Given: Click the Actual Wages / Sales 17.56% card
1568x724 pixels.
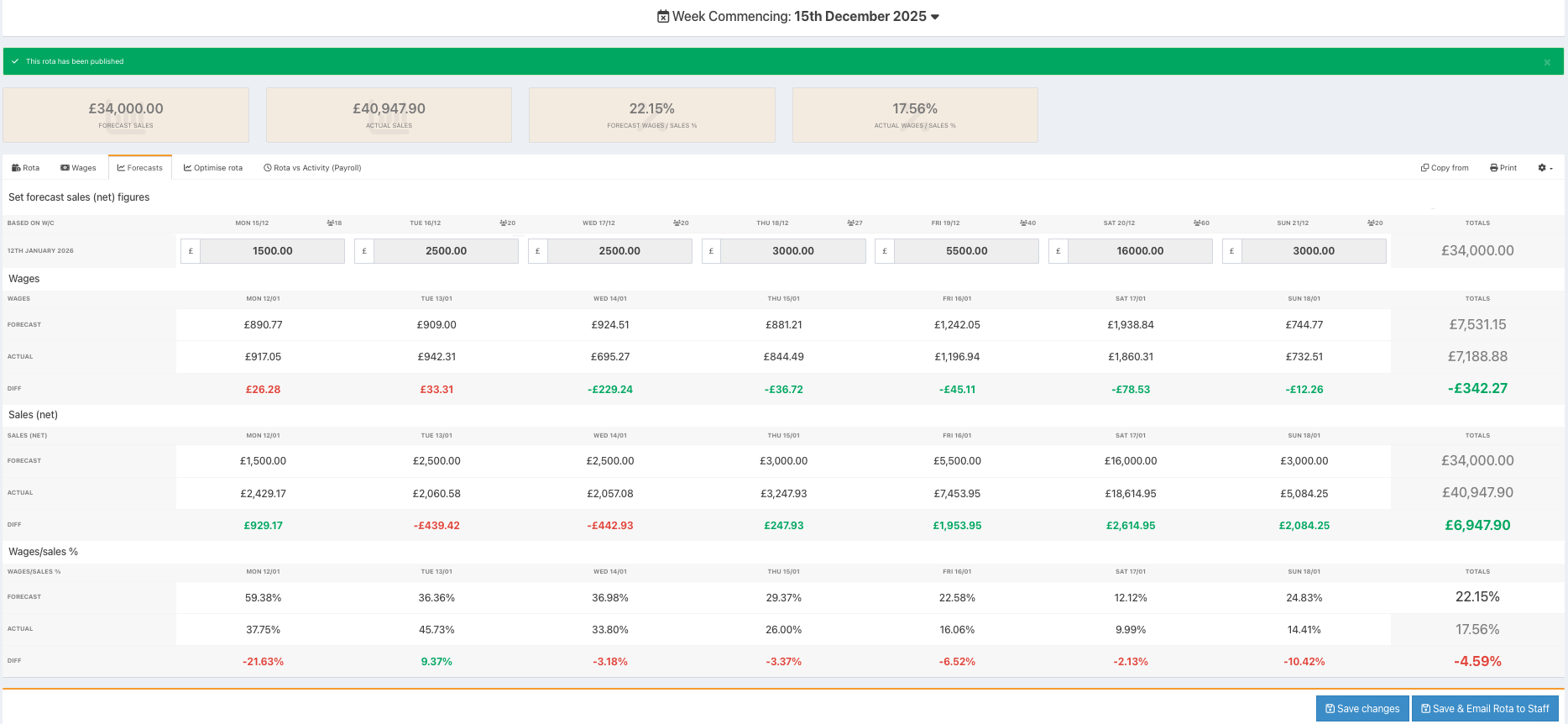Looking at the screenshot, I should [915, 115].
